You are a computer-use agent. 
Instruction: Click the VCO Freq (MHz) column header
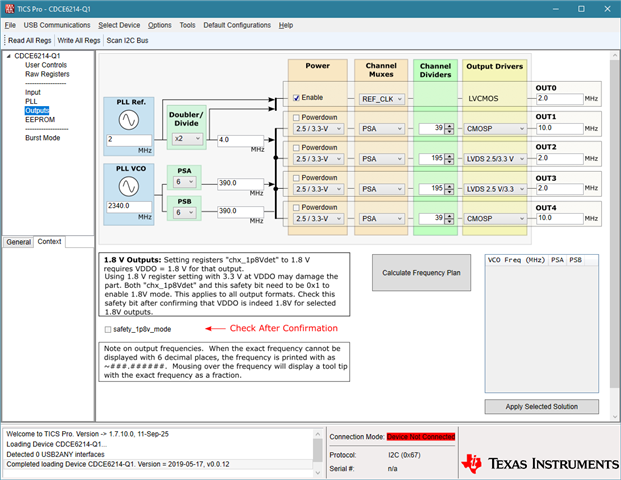(516, 260)
